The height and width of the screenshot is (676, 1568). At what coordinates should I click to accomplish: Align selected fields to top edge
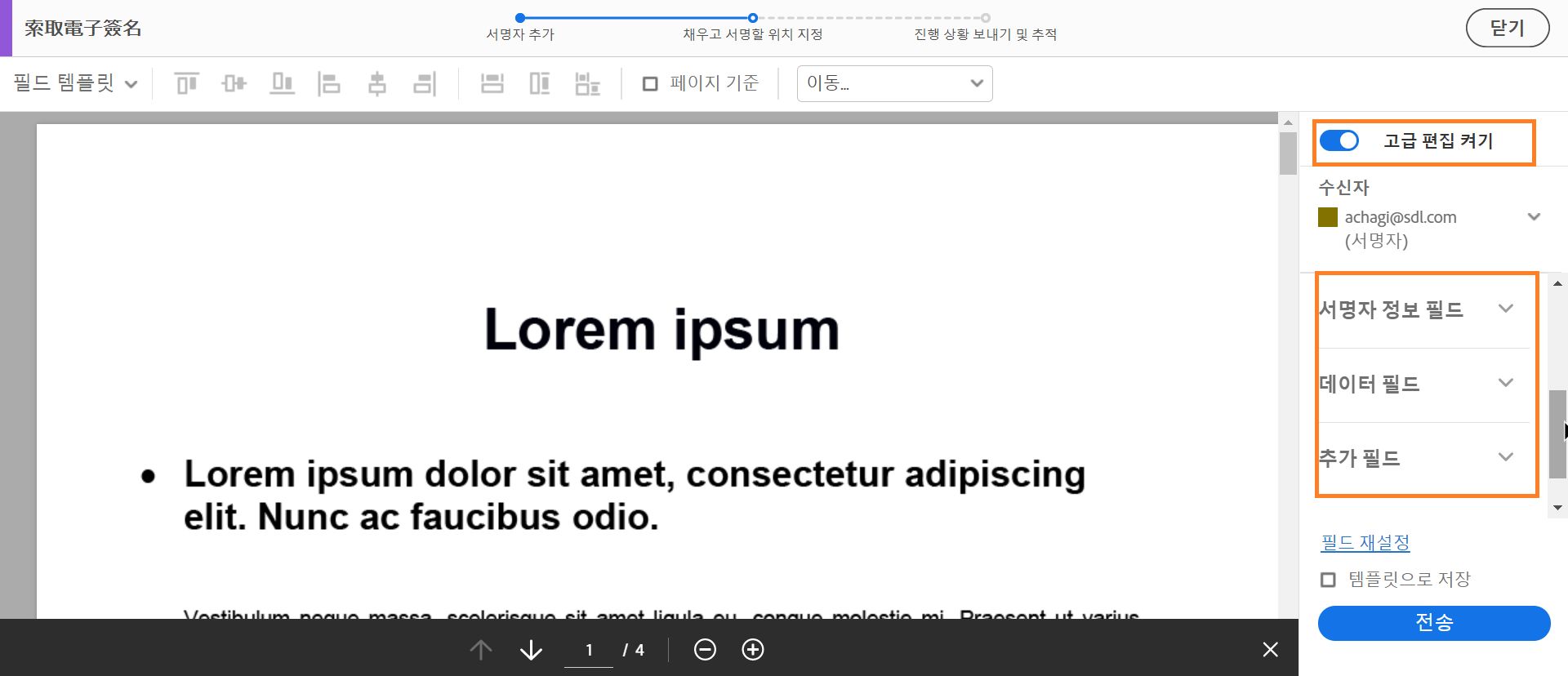point(187,83)
